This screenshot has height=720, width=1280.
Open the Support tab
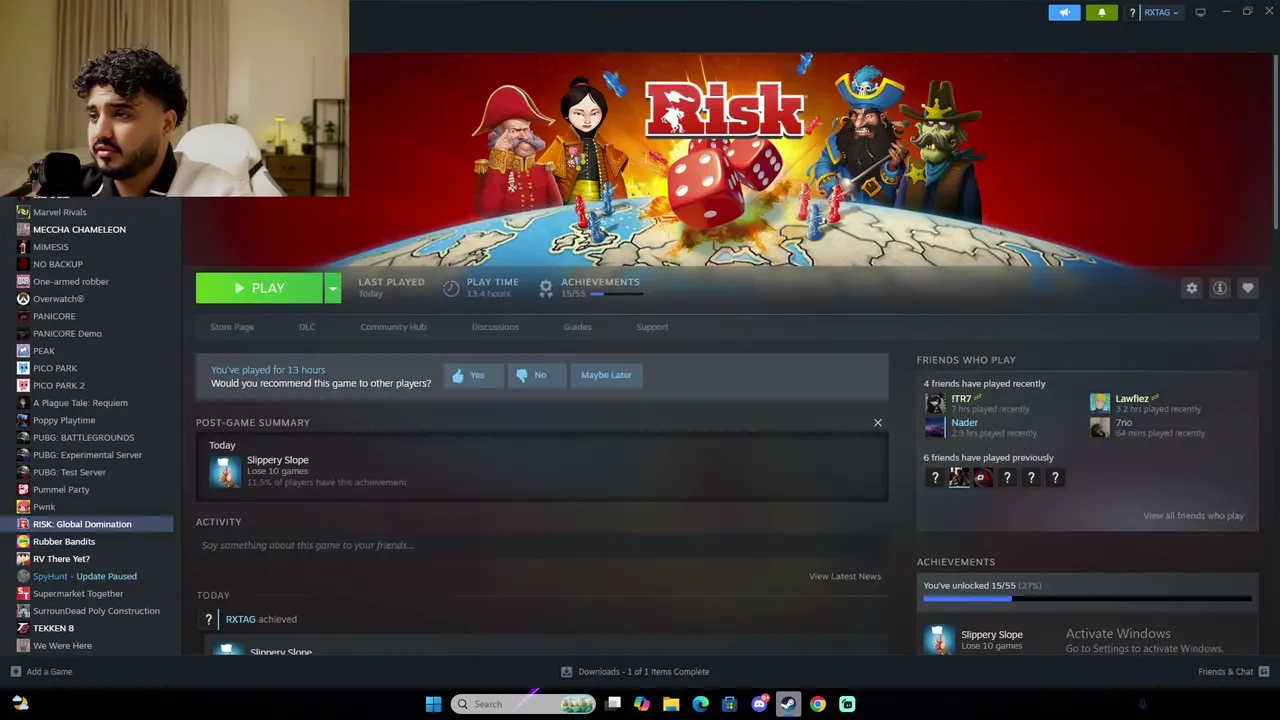[652, 327]
